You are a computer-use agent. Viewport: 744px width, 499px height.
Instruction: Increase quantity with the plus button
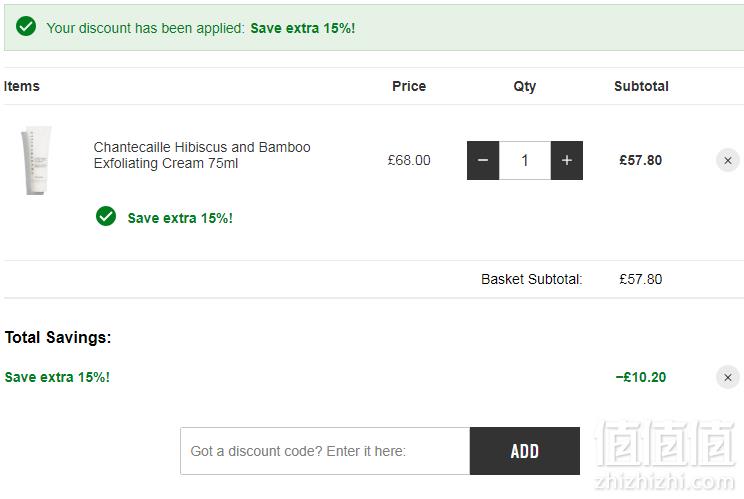coord(567,160)
